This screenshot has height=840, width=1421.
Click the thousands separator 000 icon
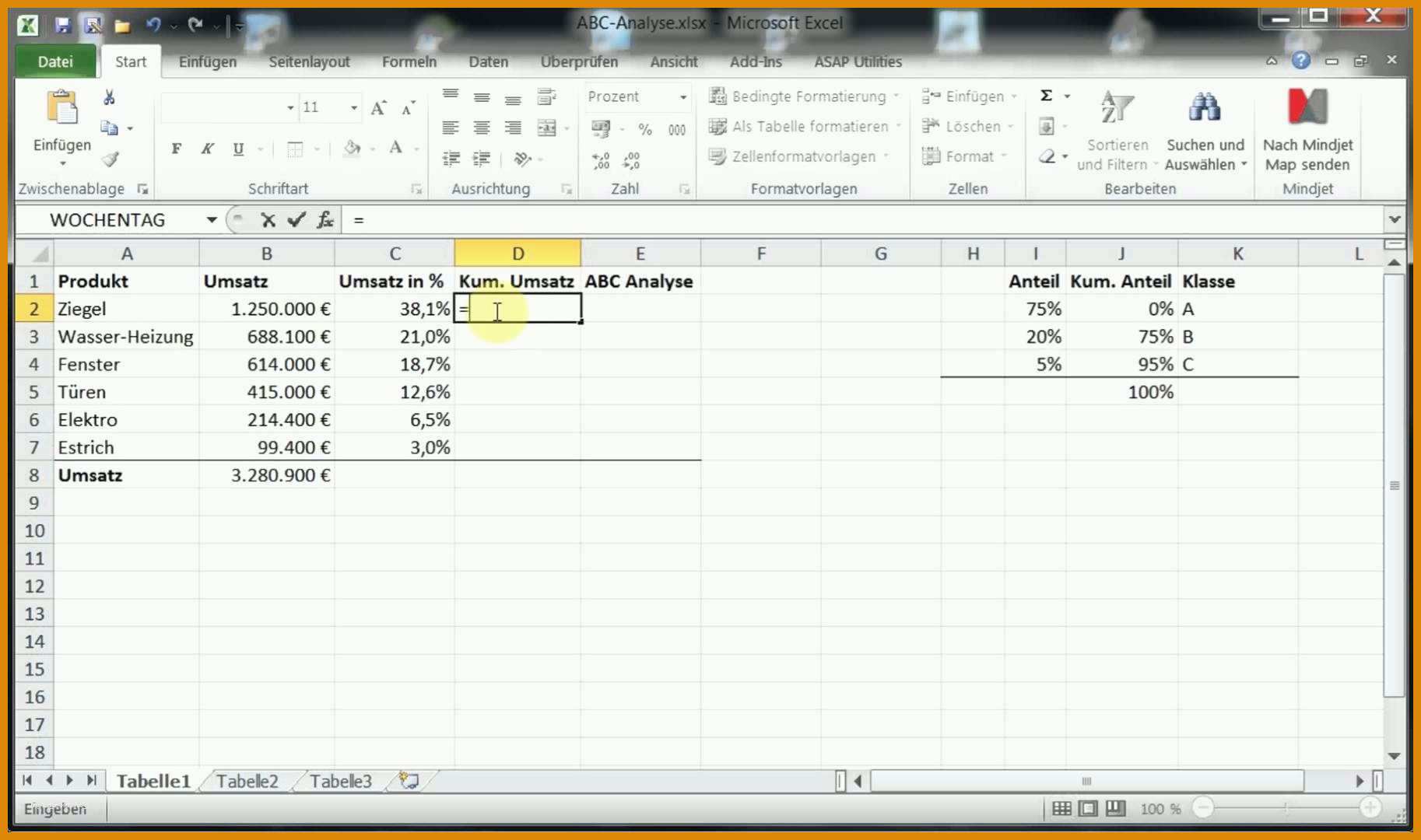[677, 129]
